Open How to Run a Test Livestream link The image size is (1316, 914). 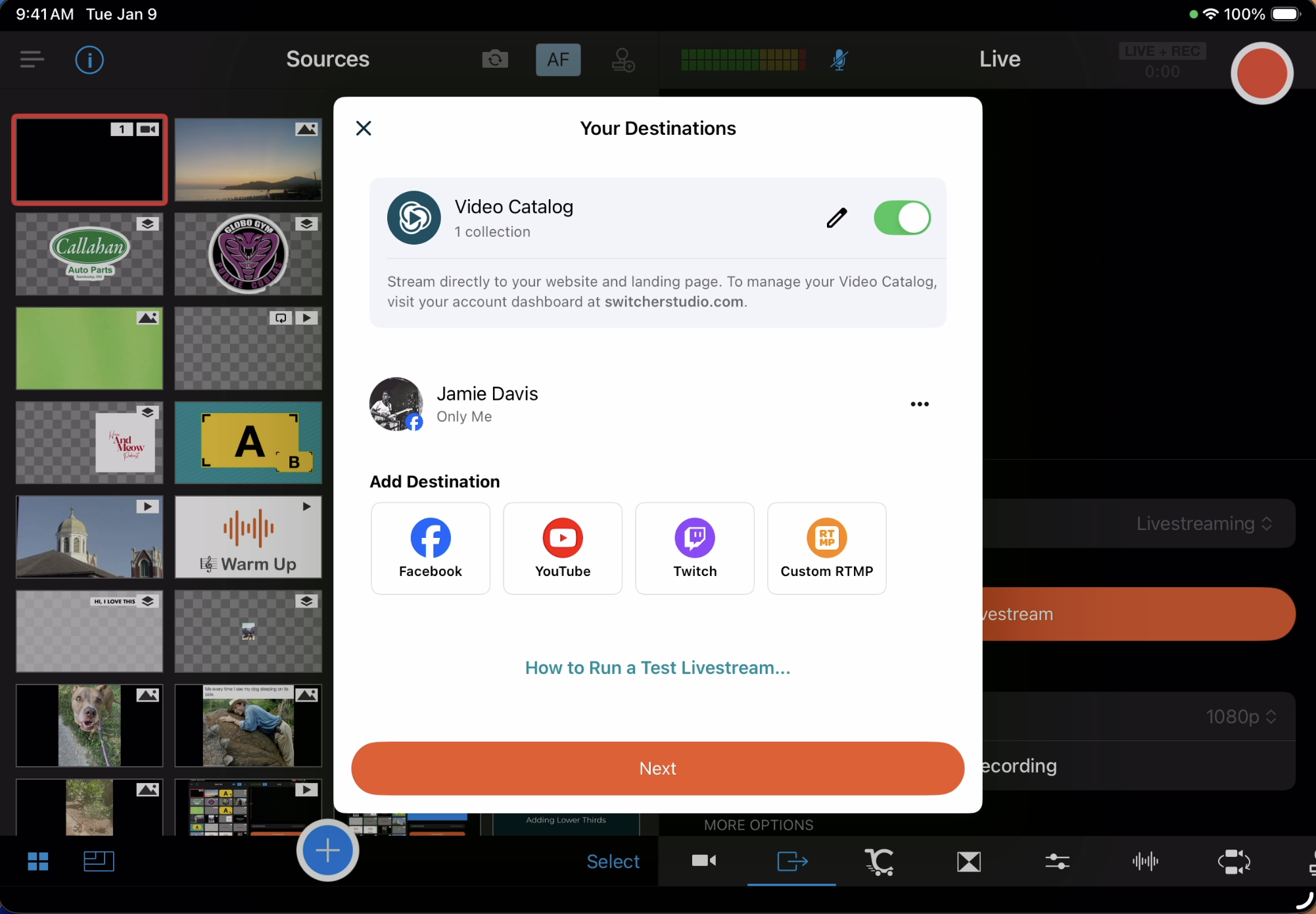(x=657, y=667)
